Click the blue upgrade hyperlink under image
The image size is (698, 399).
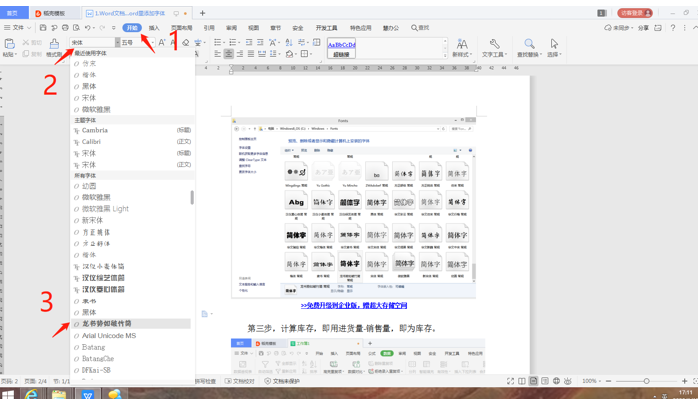pyautogui.click(x=354, y=305)
